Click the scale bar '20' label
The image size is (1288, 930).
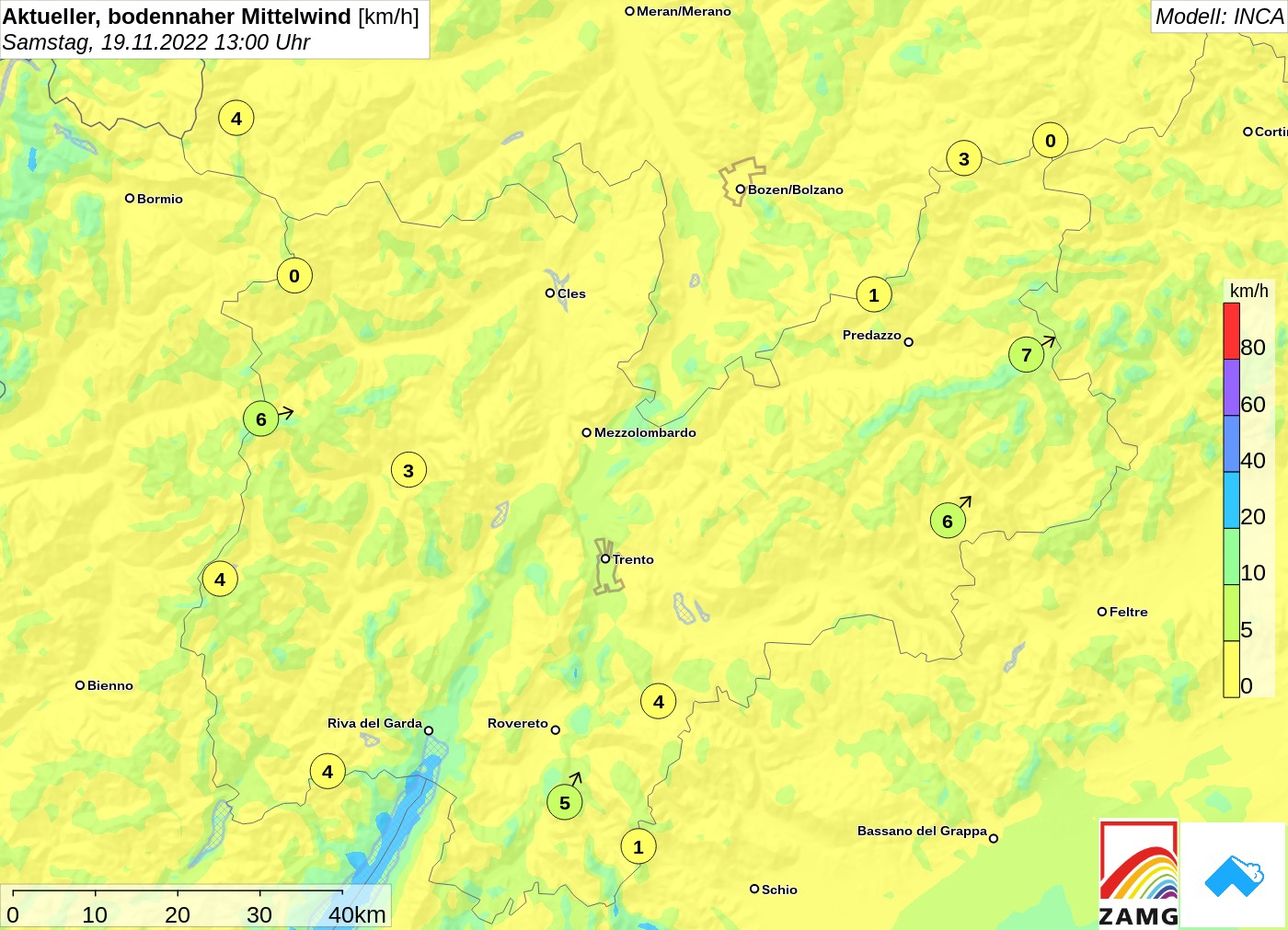tap(178, 915)
